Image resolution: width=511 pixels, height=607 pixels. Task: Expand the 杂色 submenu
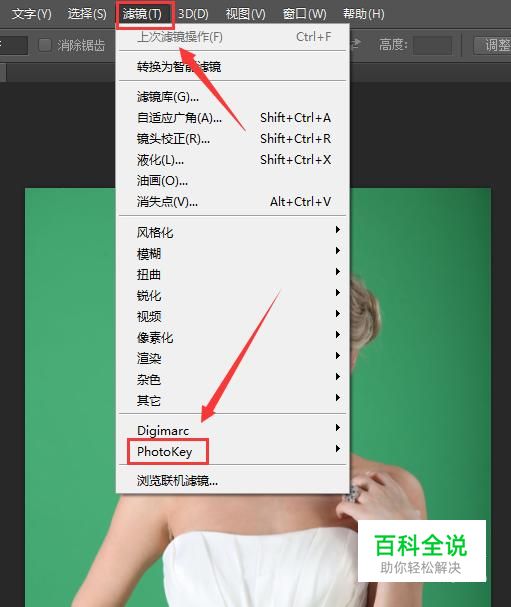(233, 379)
